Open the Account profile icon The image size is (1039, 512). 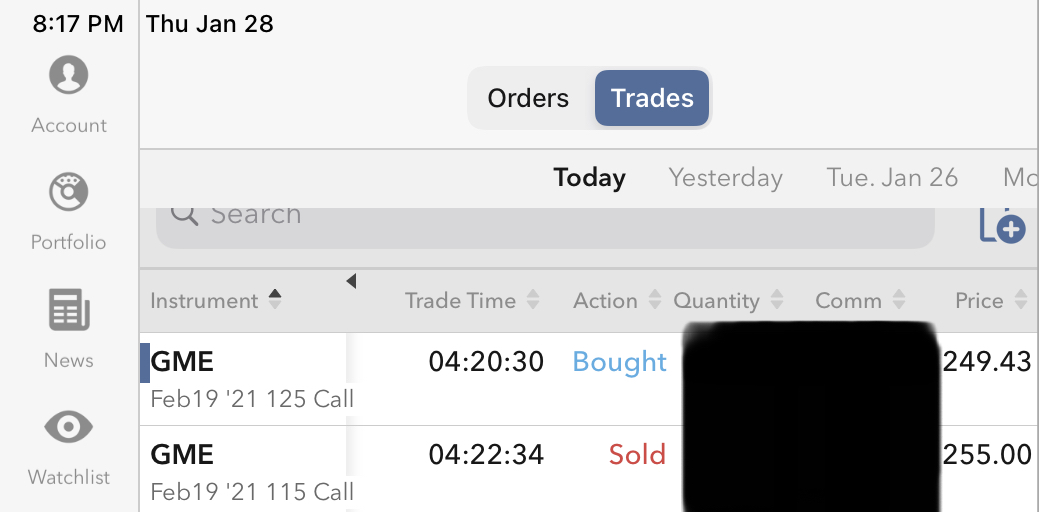point(68,76)
